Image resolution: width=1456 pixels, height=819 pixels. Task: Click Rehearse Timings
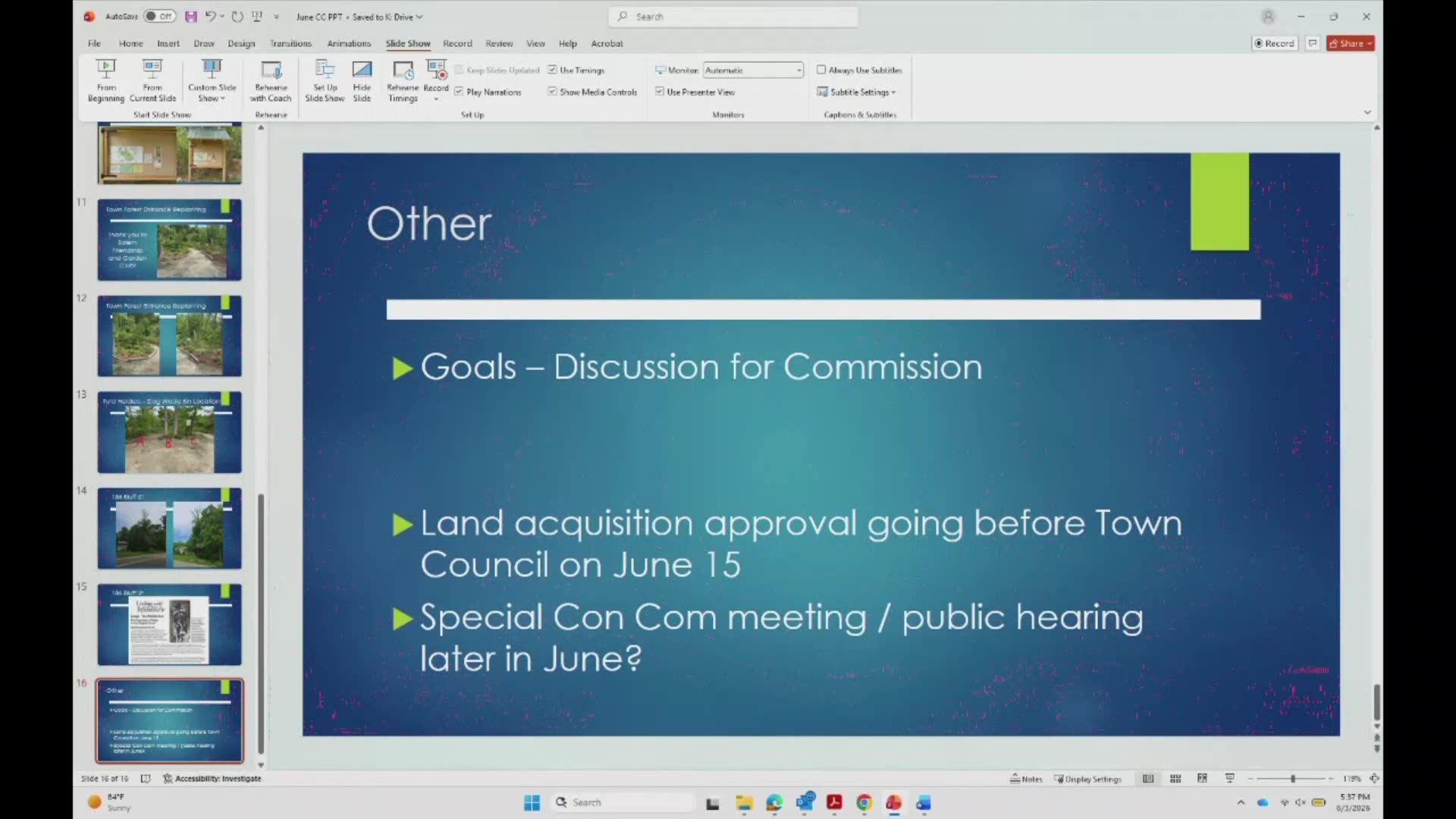click(x=403, y=81)
